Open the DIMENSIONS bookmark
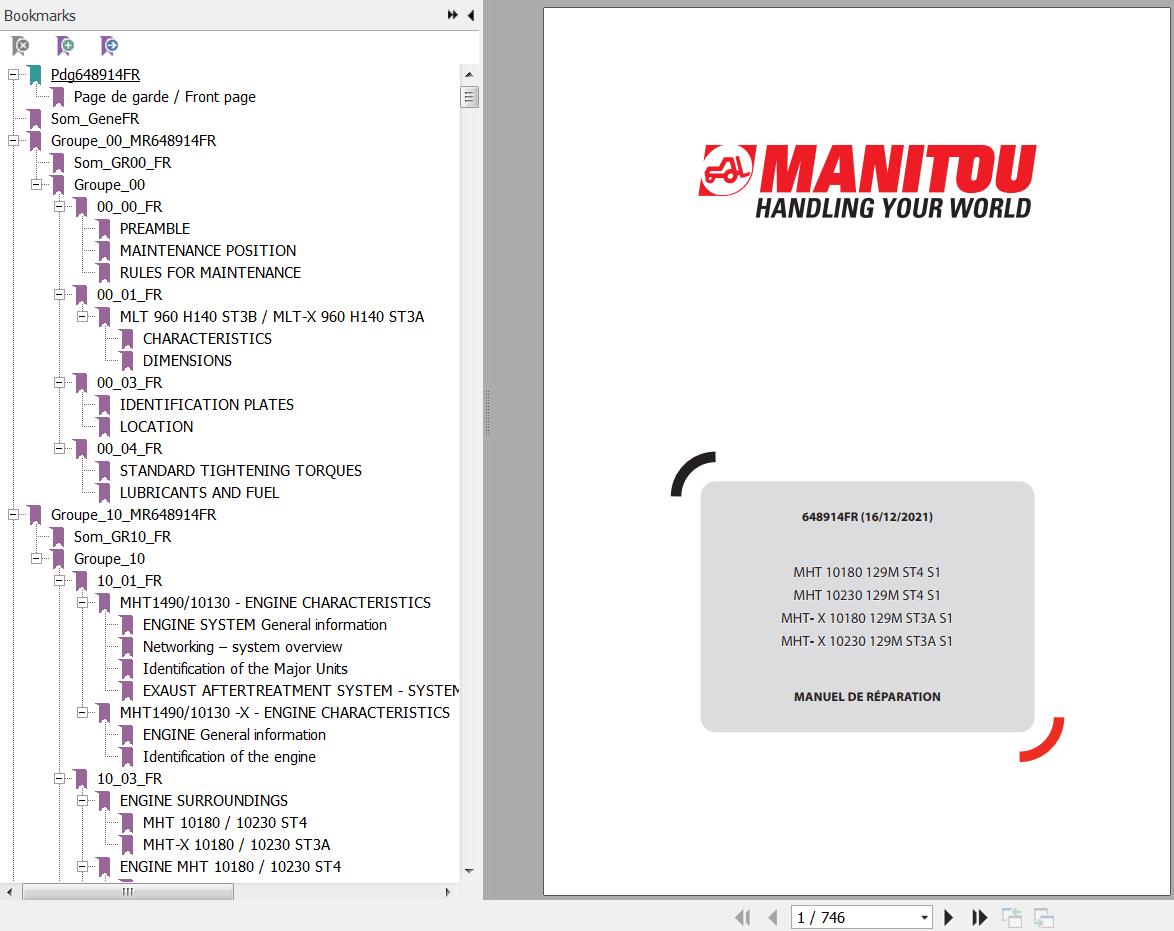The width and height of the screenshot is (1174, 931). coord(187,361)
